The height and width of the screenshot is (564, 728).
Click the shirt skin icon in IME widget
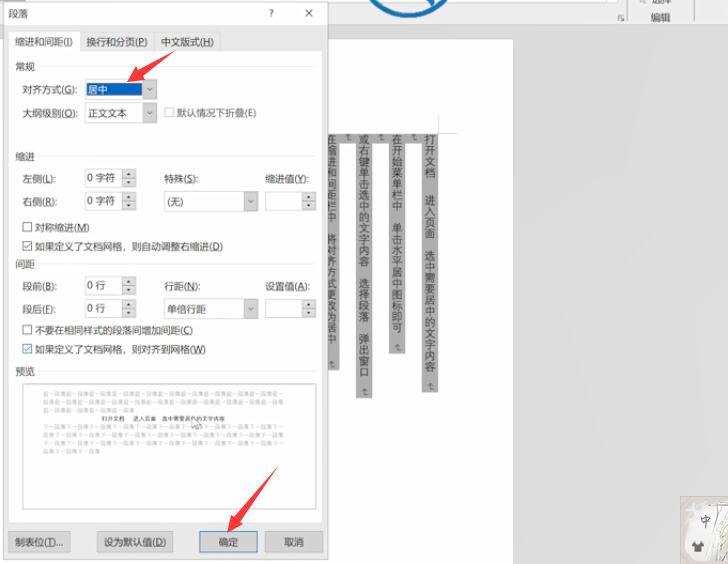tap(698, 546)
